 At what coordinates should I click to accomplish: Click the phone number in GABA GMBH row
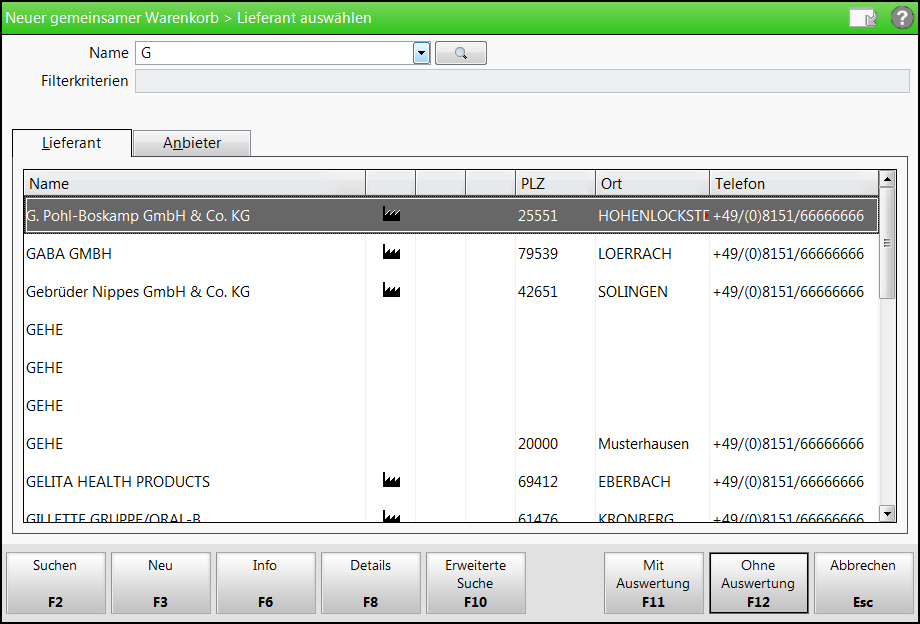click(x=788, y=254)
